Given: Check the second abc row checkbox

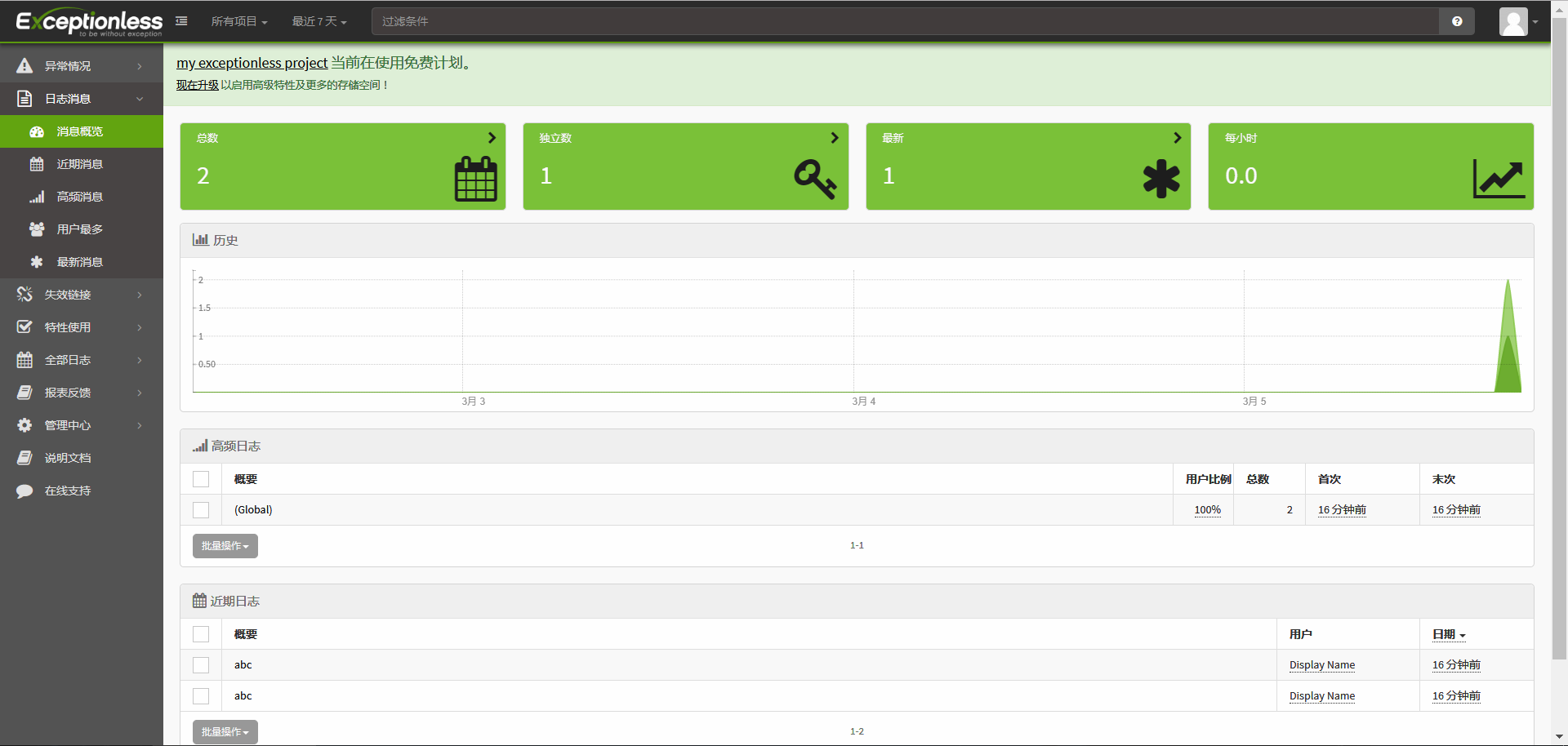Looking at the screenshot, I should pos(201,696).
